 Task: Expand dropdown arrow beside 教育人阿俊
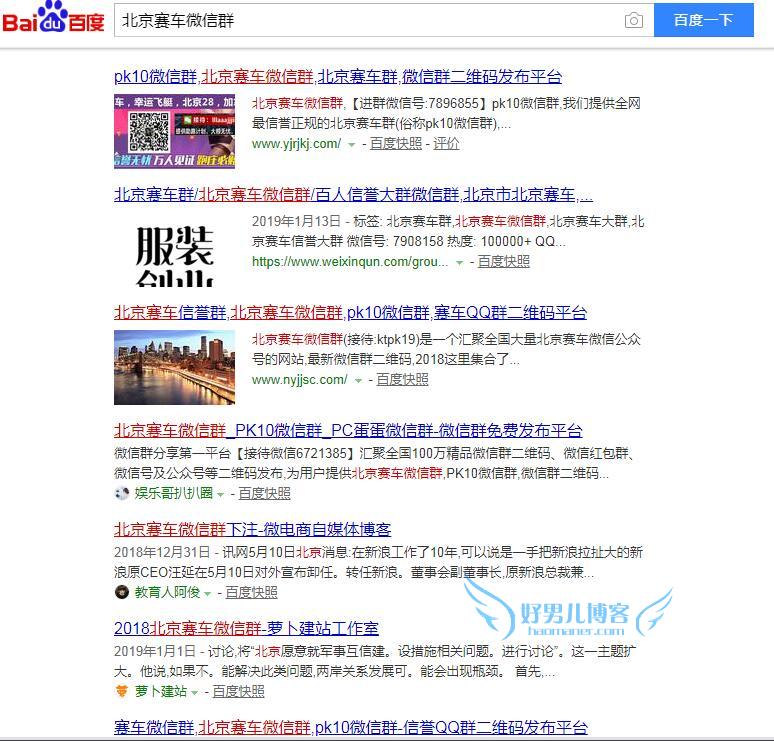pos(207,593)
